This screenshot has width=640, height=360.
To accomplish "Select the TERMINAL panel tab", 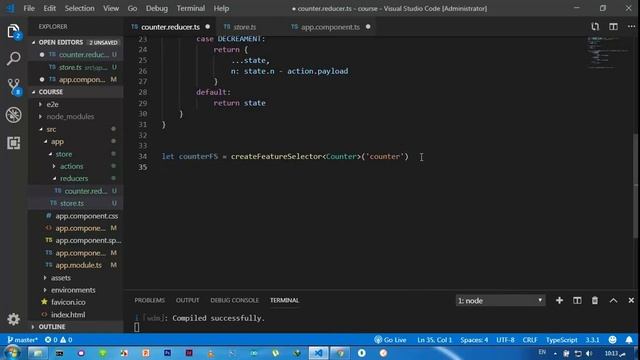I will coord(284,300).
